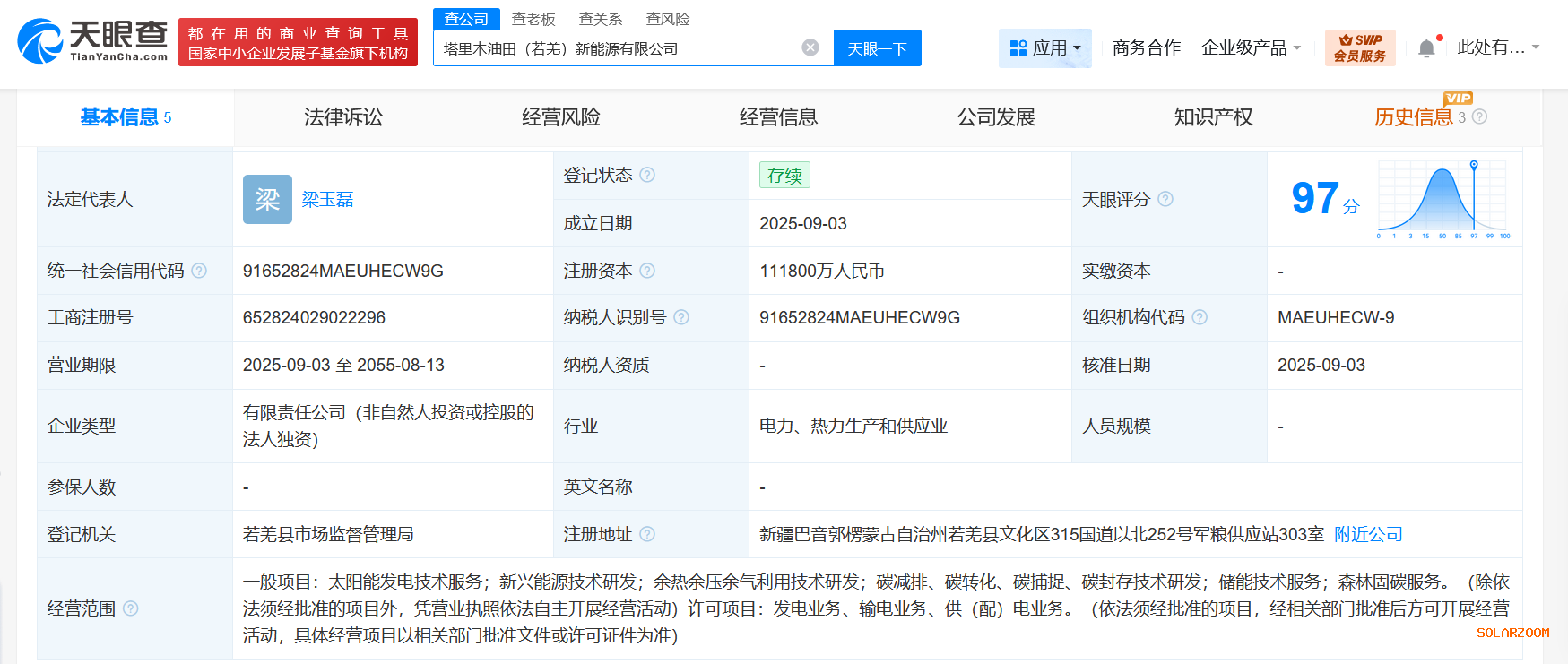Click help icon beside 天眼评分

coord(1165,199)
